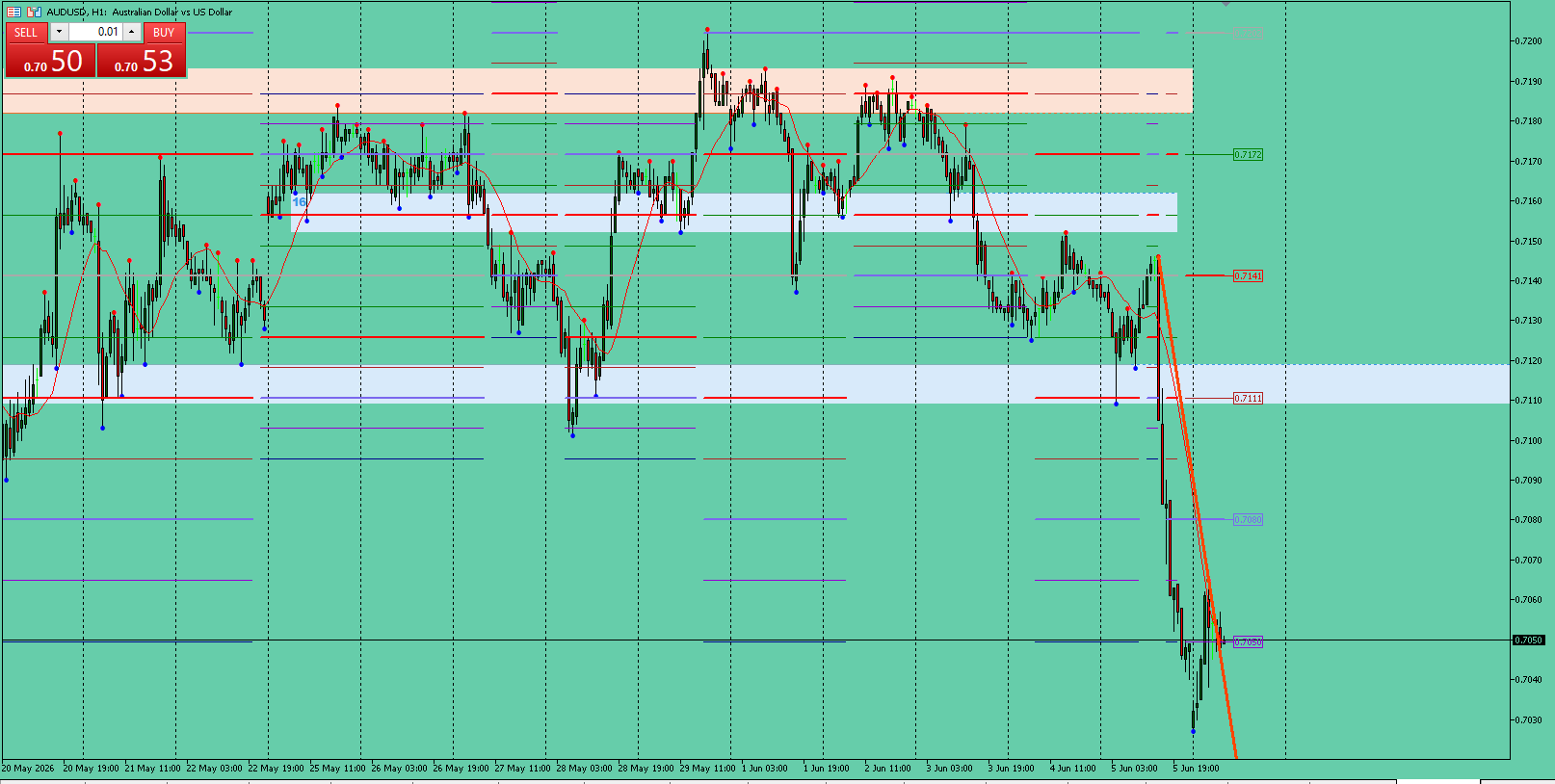This screenshot has height=784, width=1555.
Task: Click 0.7200 on the price axis
Action: (1528, 41)
